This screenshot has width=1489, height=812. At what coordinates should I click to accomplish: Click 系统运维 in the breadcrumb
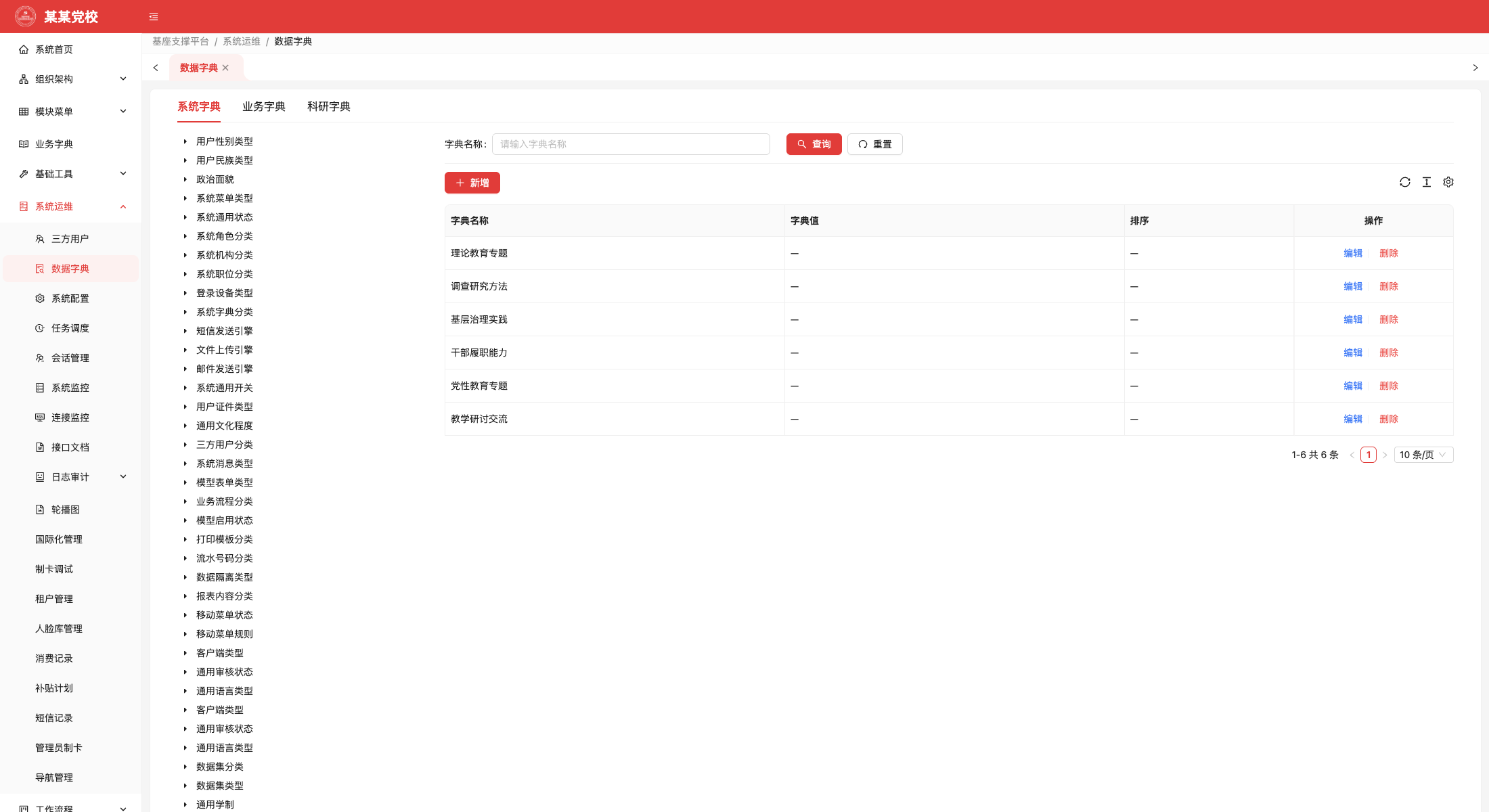tap(242, 41)
